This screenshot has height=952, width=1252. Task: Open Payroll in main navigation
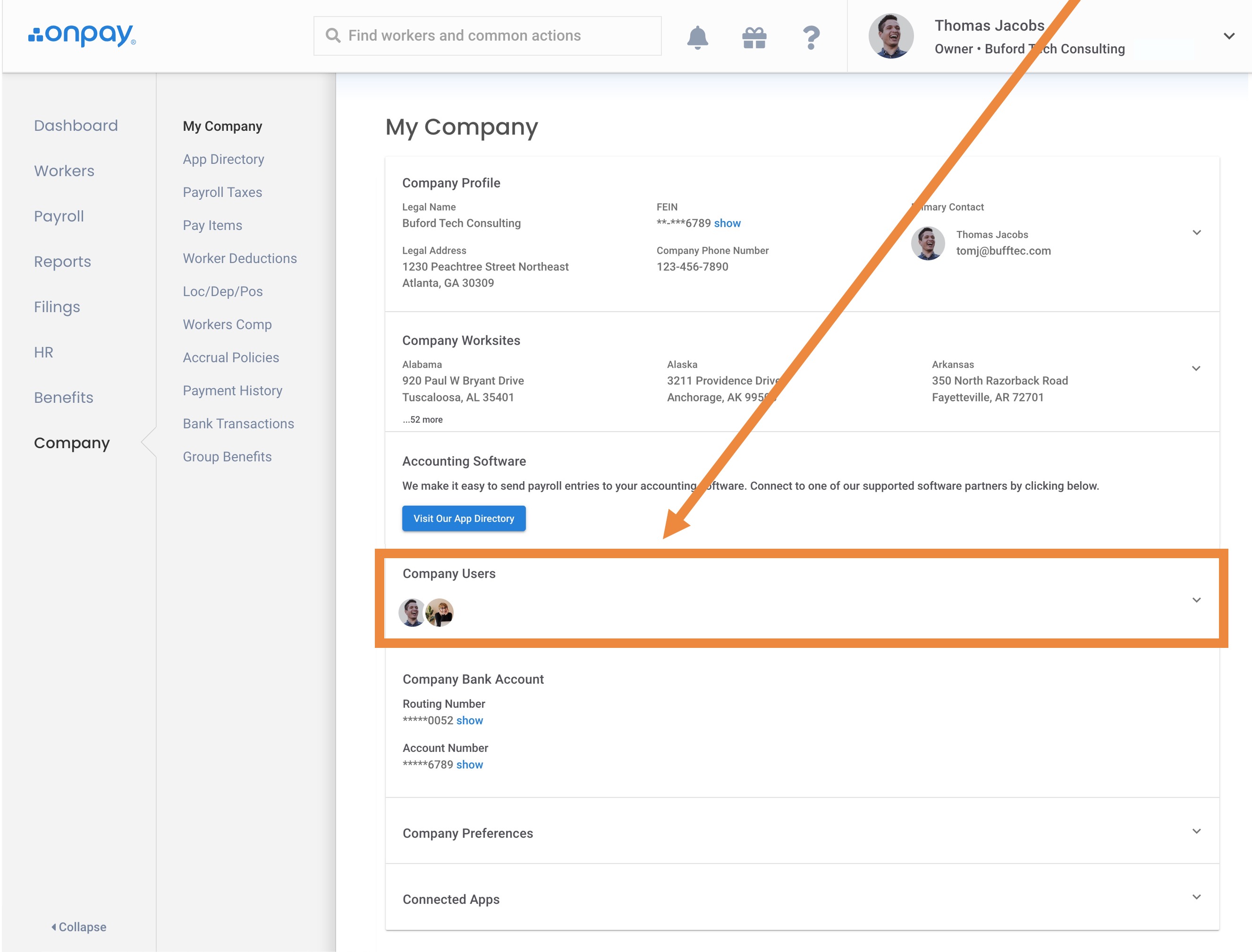point(59,216)
